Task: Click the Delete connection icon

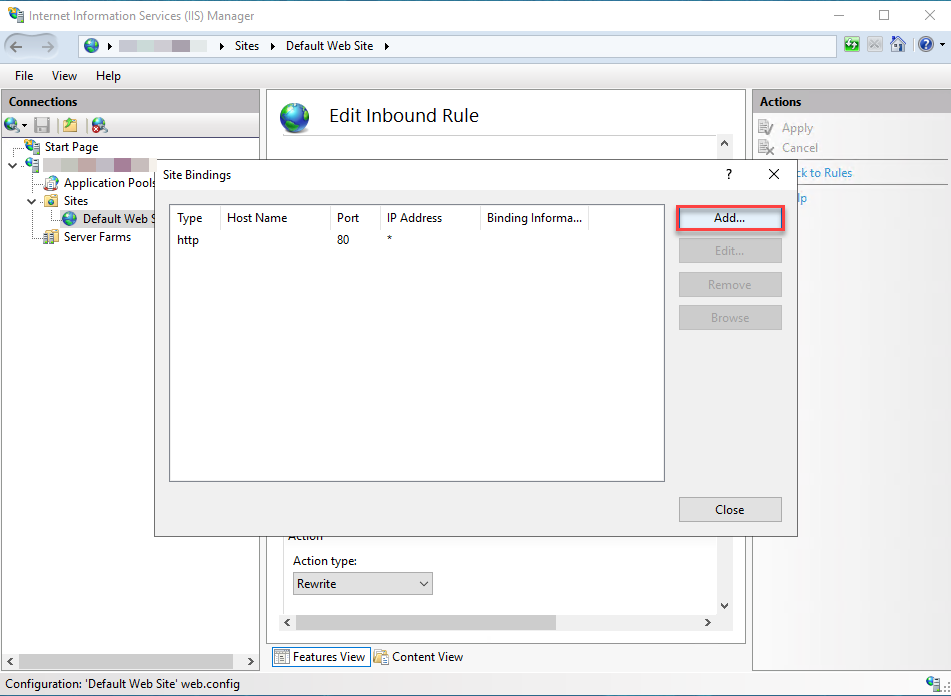Action: [99, 125]
